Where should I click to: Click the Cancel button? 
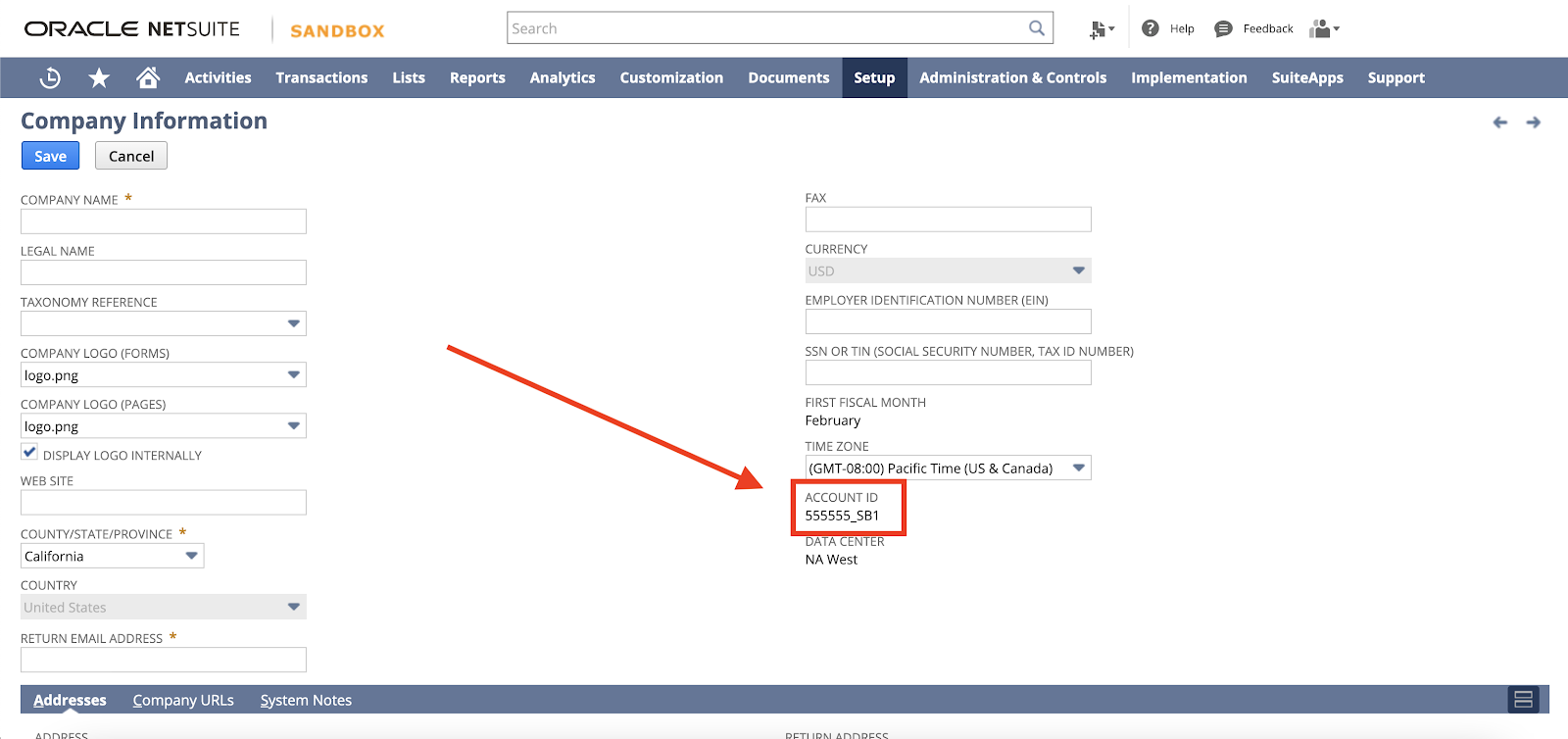tap(131, 156)
